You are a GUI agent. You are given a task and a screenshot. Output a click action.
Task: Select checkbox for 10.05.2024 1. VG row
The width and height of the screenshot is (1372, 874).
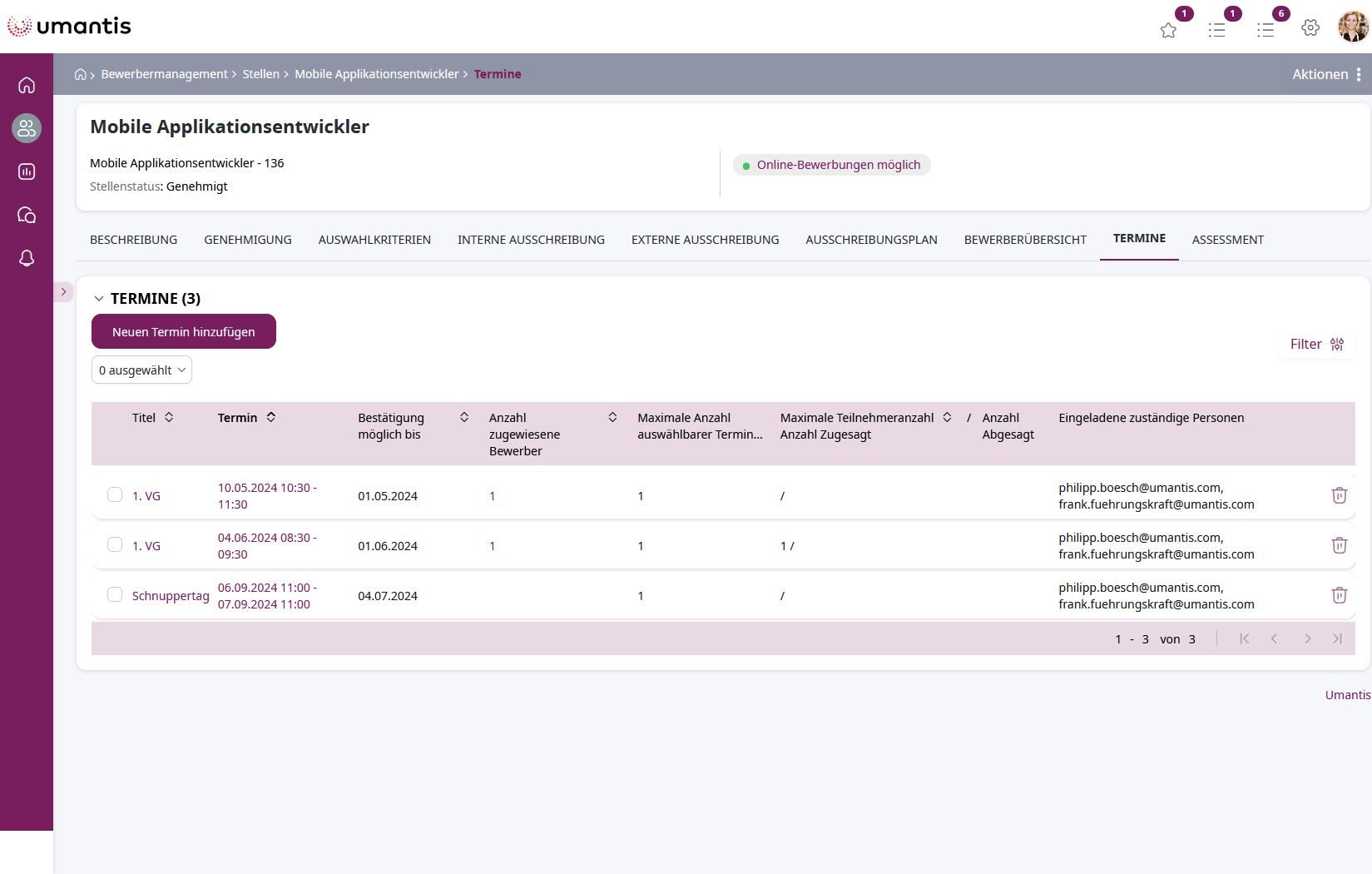(115, 494)
